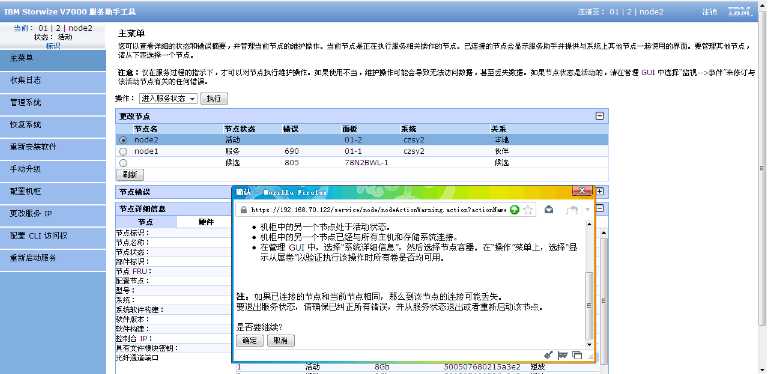The image size is (768, 374).
Task: Click the flag icon in popup status bar
Action: (x=562, y=355)
